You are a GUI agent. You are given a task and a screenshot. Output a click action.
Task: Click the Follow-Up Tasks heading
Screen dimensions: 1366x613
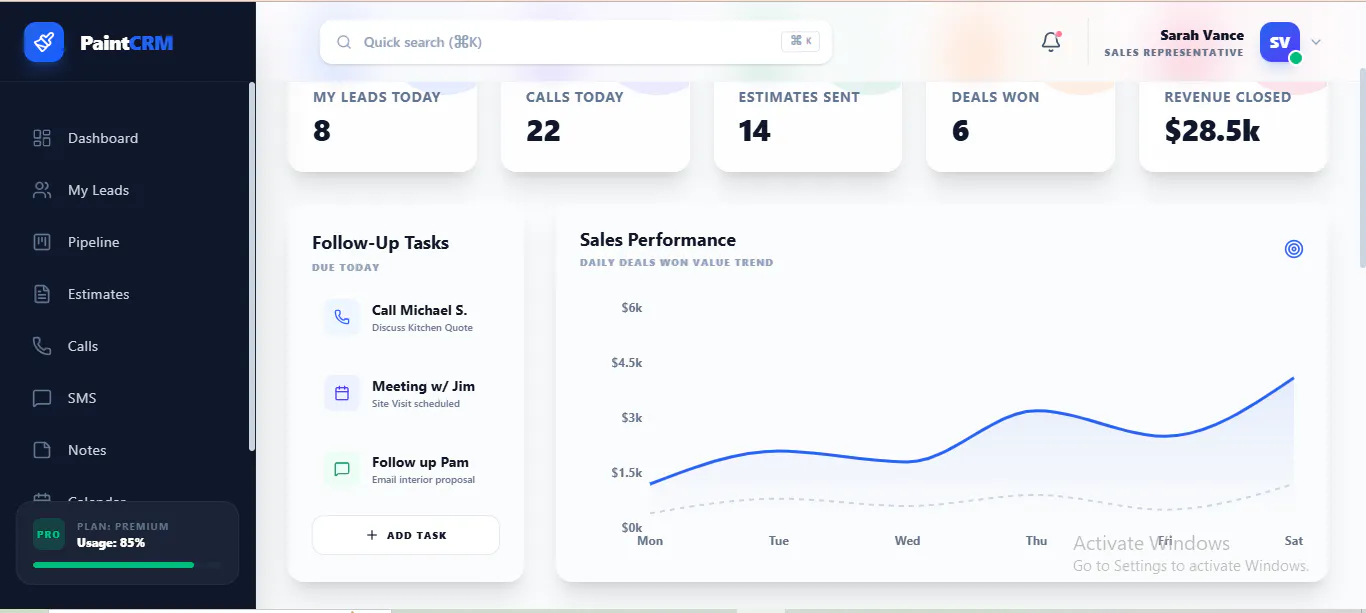380,243
